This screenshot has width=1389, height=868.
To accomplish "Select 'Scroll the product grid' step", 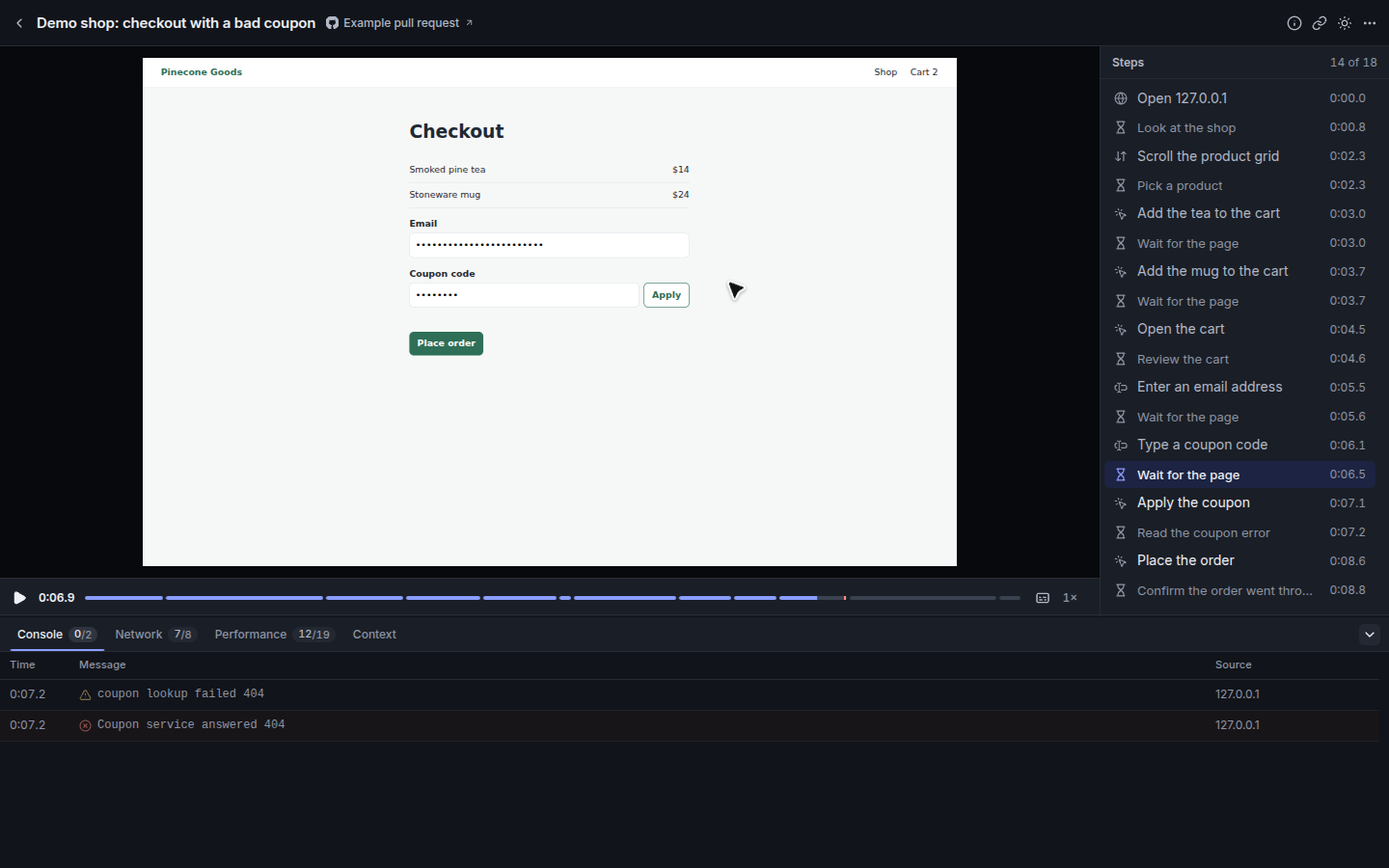I will coord(1239,156).
